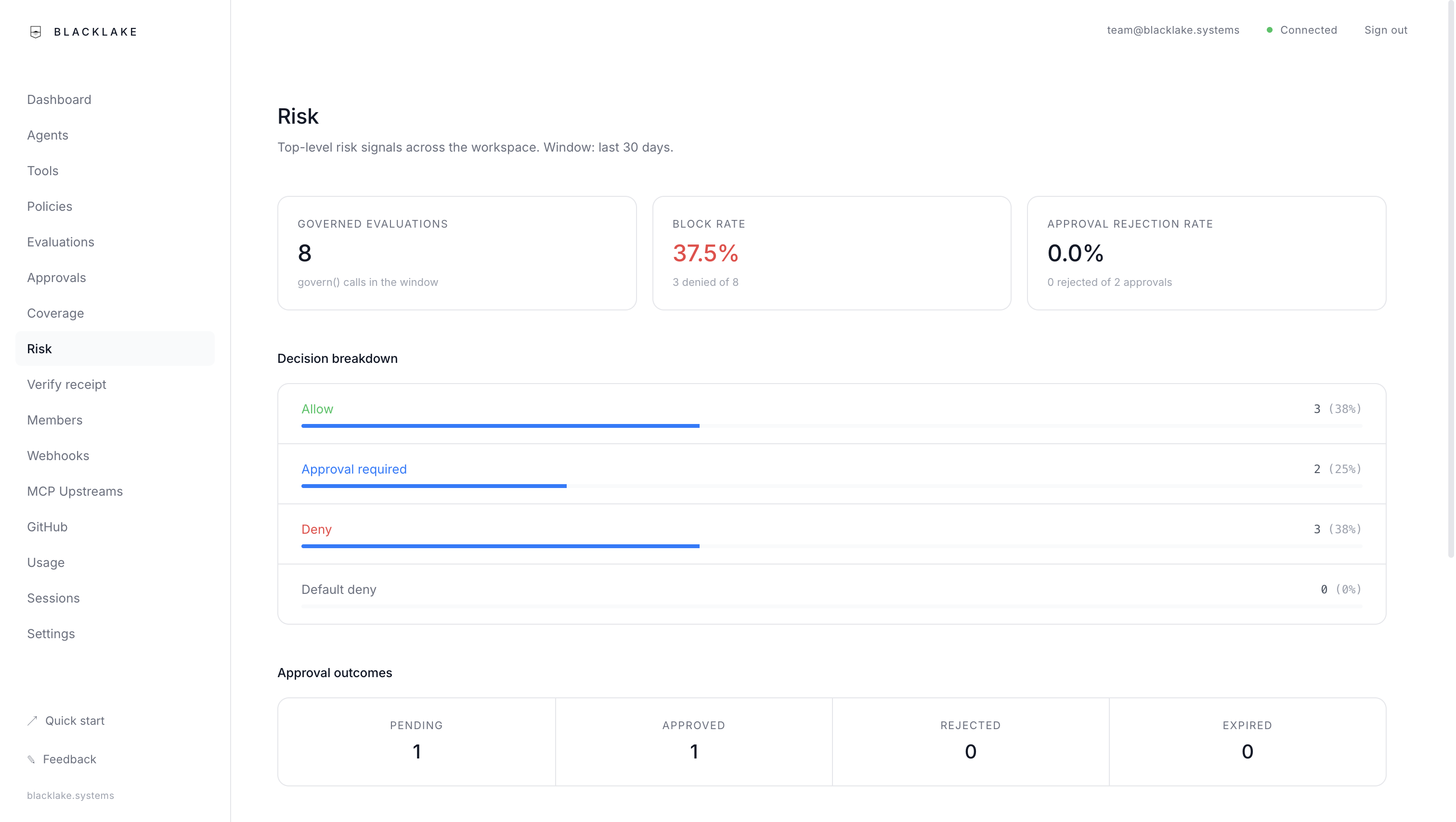
Task: Click the Governed Evaluations value 8
Action: pos(305,253)
